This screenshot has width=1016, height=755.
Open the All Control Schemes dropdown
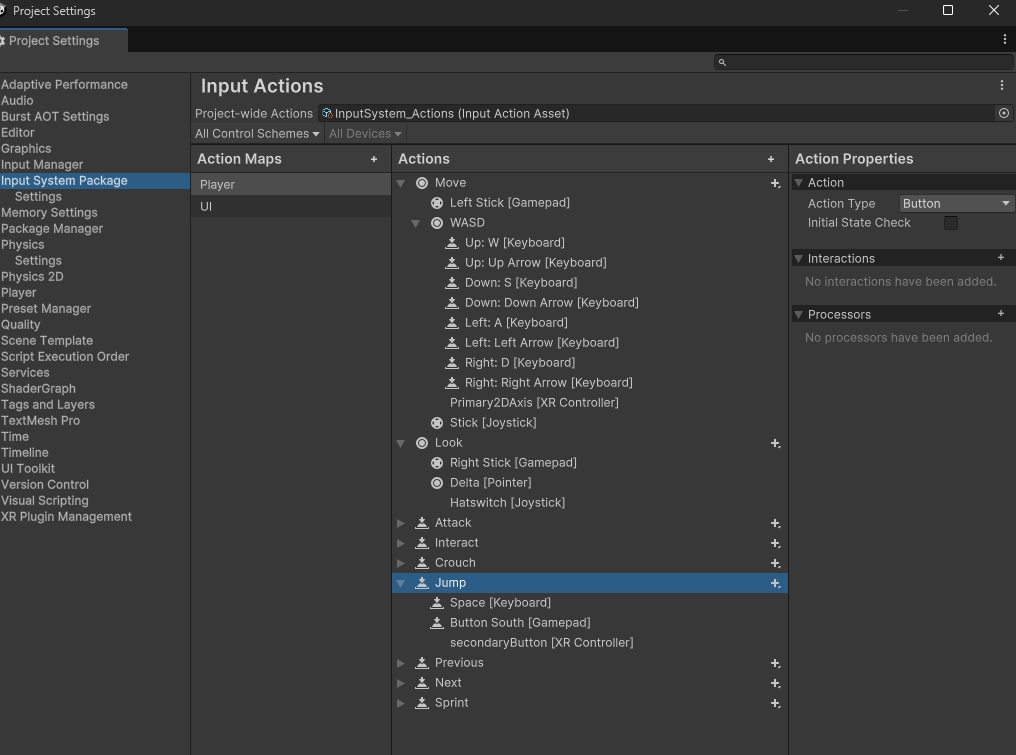(257, 134)
